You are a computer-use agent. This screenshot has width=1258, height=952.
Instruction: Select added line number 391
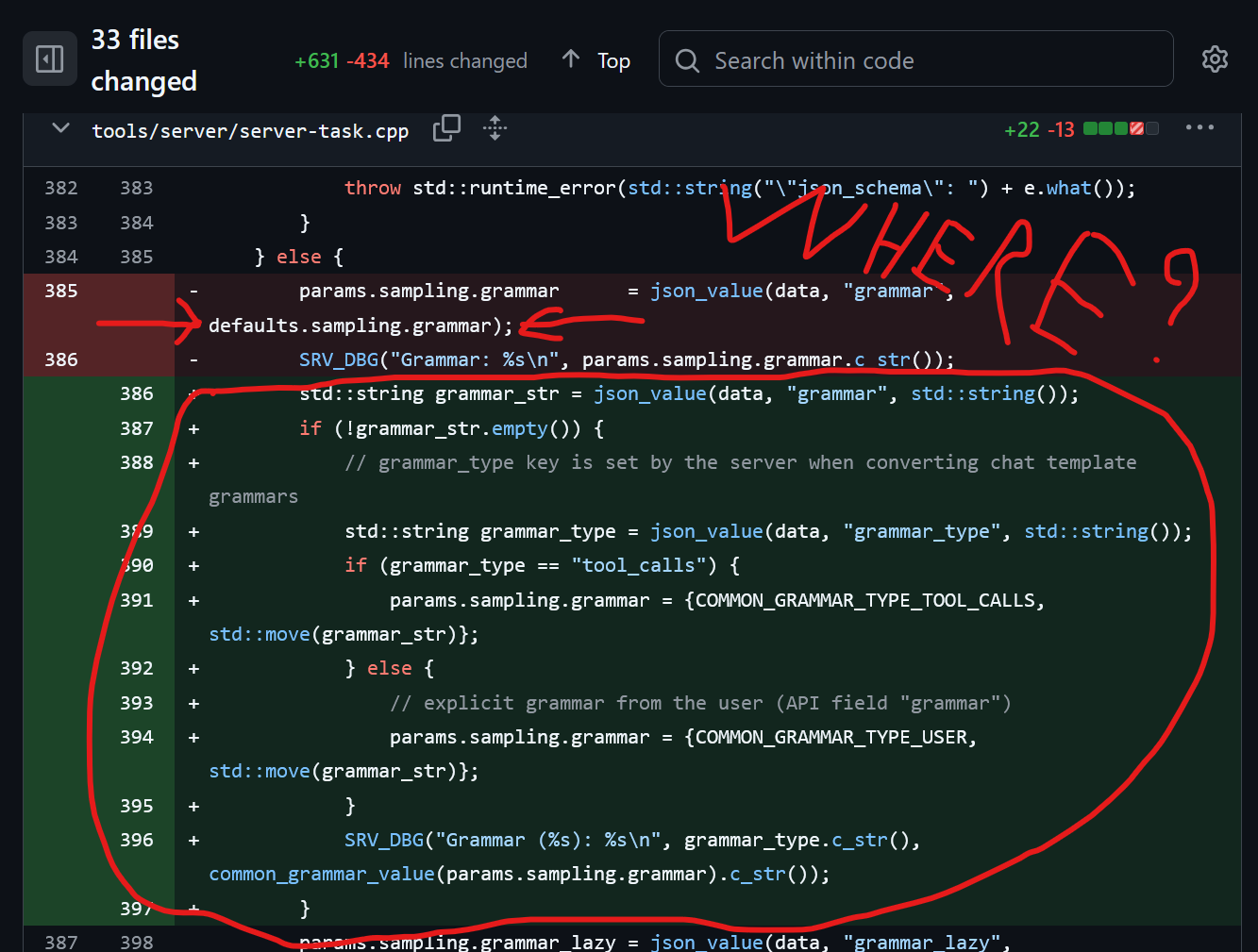pyautogui.click(x=137, y=600)
